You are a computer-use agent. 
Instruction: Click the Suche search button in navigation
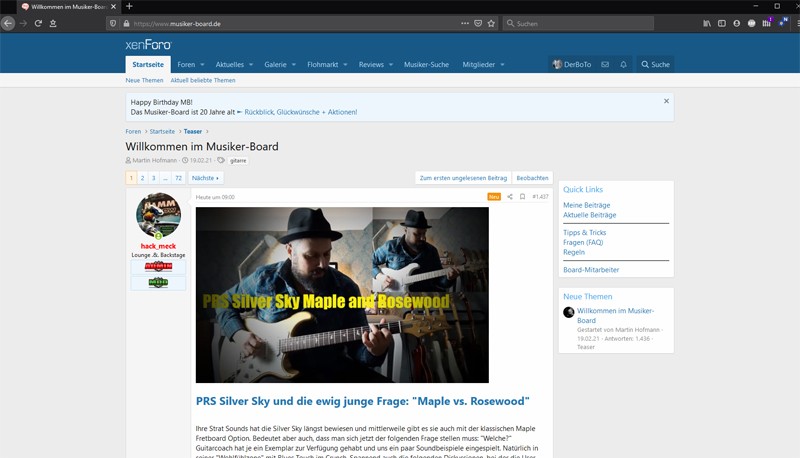click(x=655, y=64)
